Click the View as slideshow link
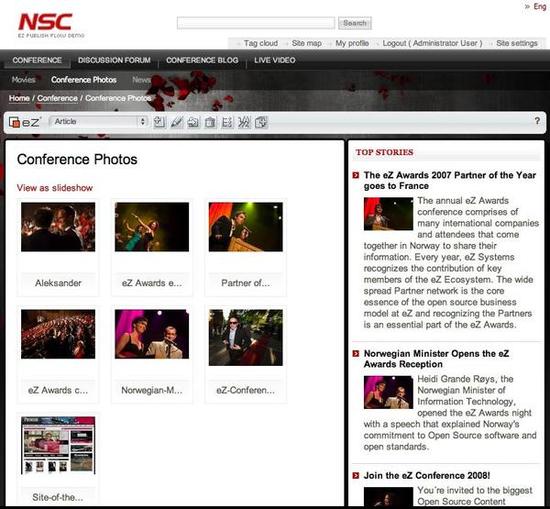 (x=55, y=188)
